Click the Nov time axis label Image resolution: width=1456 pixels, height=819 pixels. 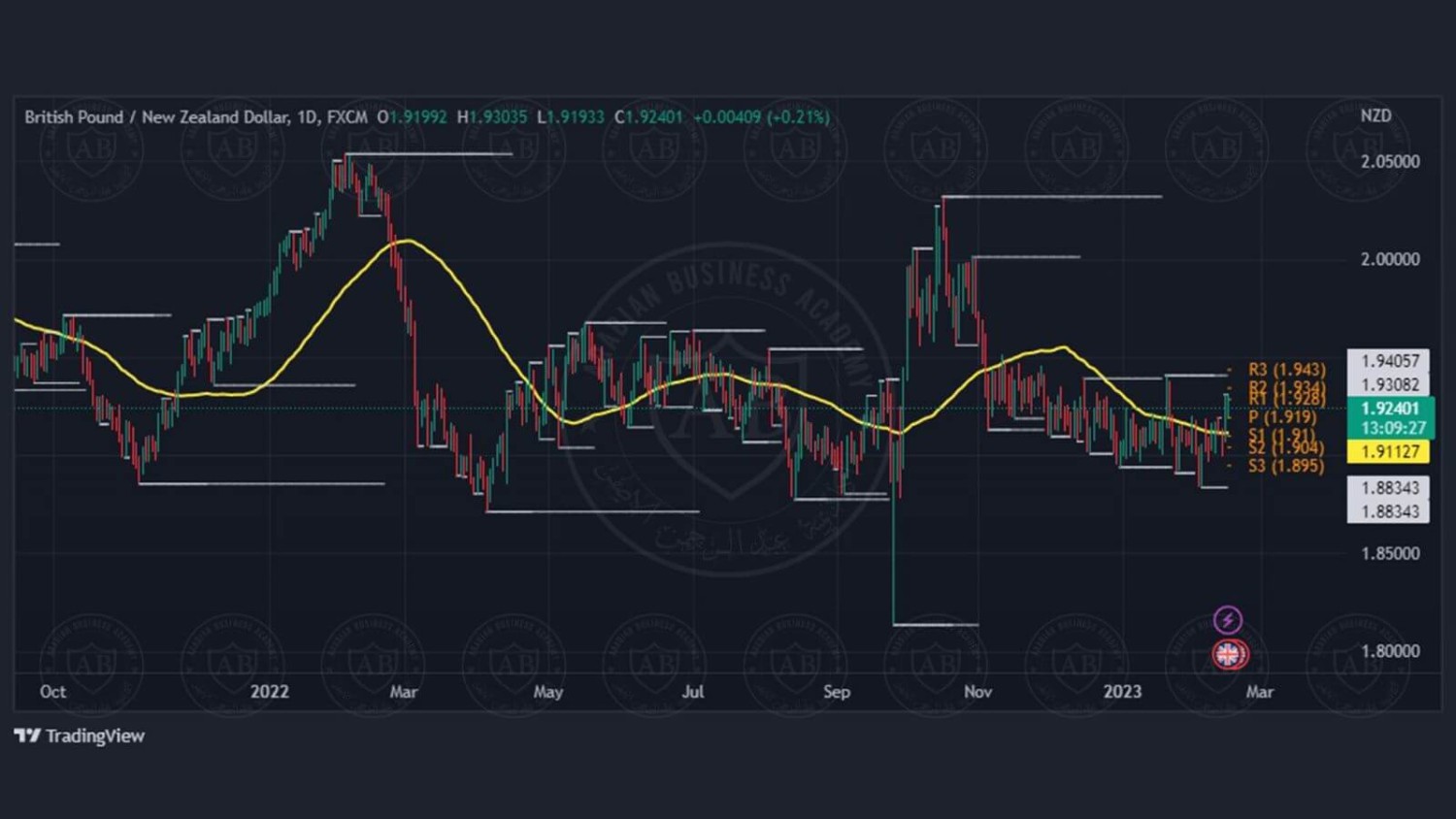tap(977, 691)
